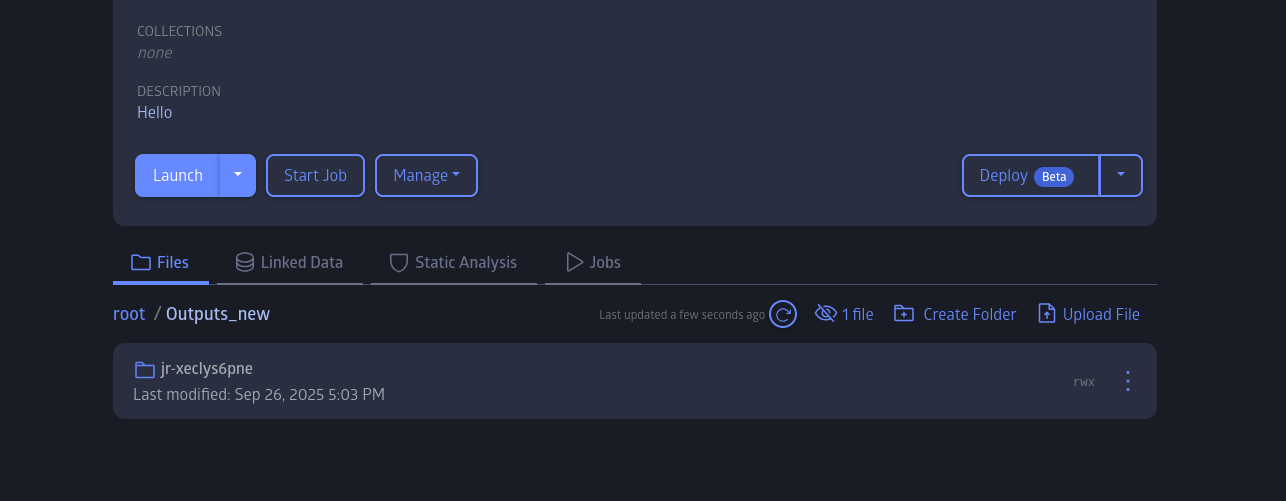Open the three-dot menu for jr-xeclys6pne
The image size is (1286, 501).
tap(1128, 381)
